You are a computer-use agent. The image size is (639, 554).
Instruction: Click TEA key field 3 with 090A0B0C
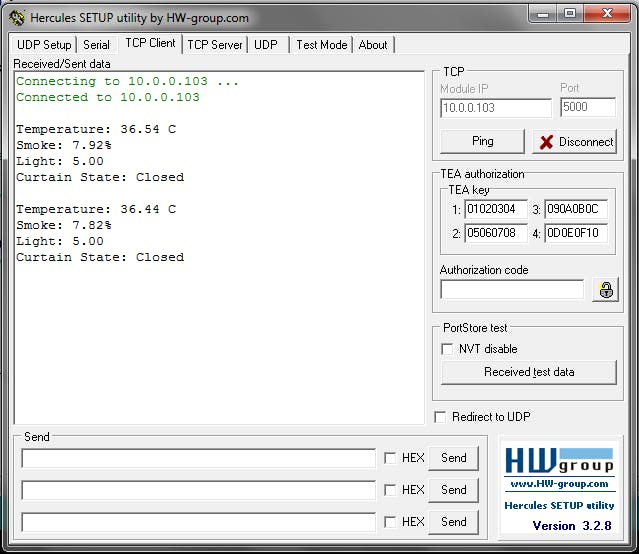[x=576, y=209]
